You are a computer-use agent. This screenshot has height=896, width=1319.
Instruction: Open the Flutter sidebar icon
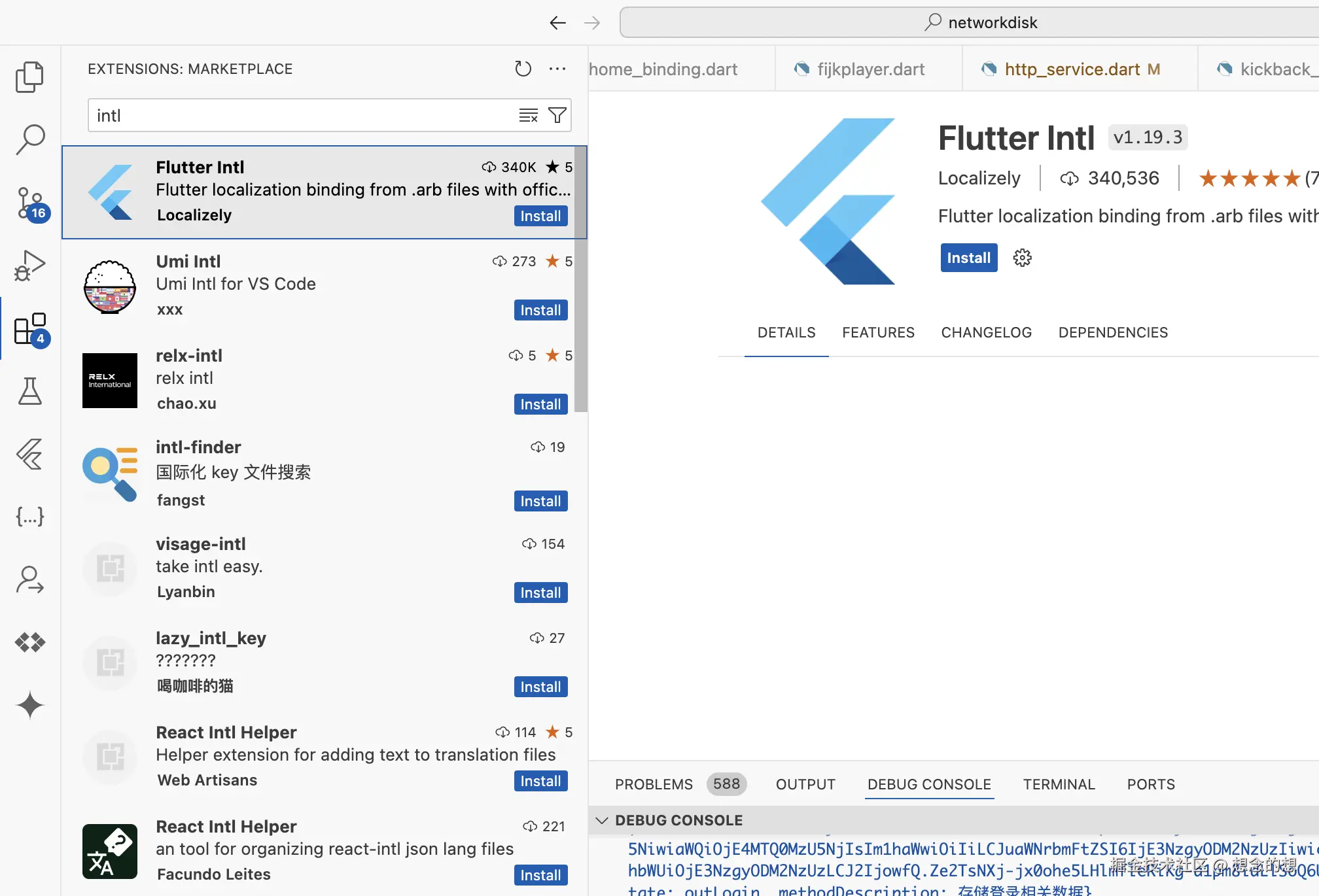tap(29, 454)
